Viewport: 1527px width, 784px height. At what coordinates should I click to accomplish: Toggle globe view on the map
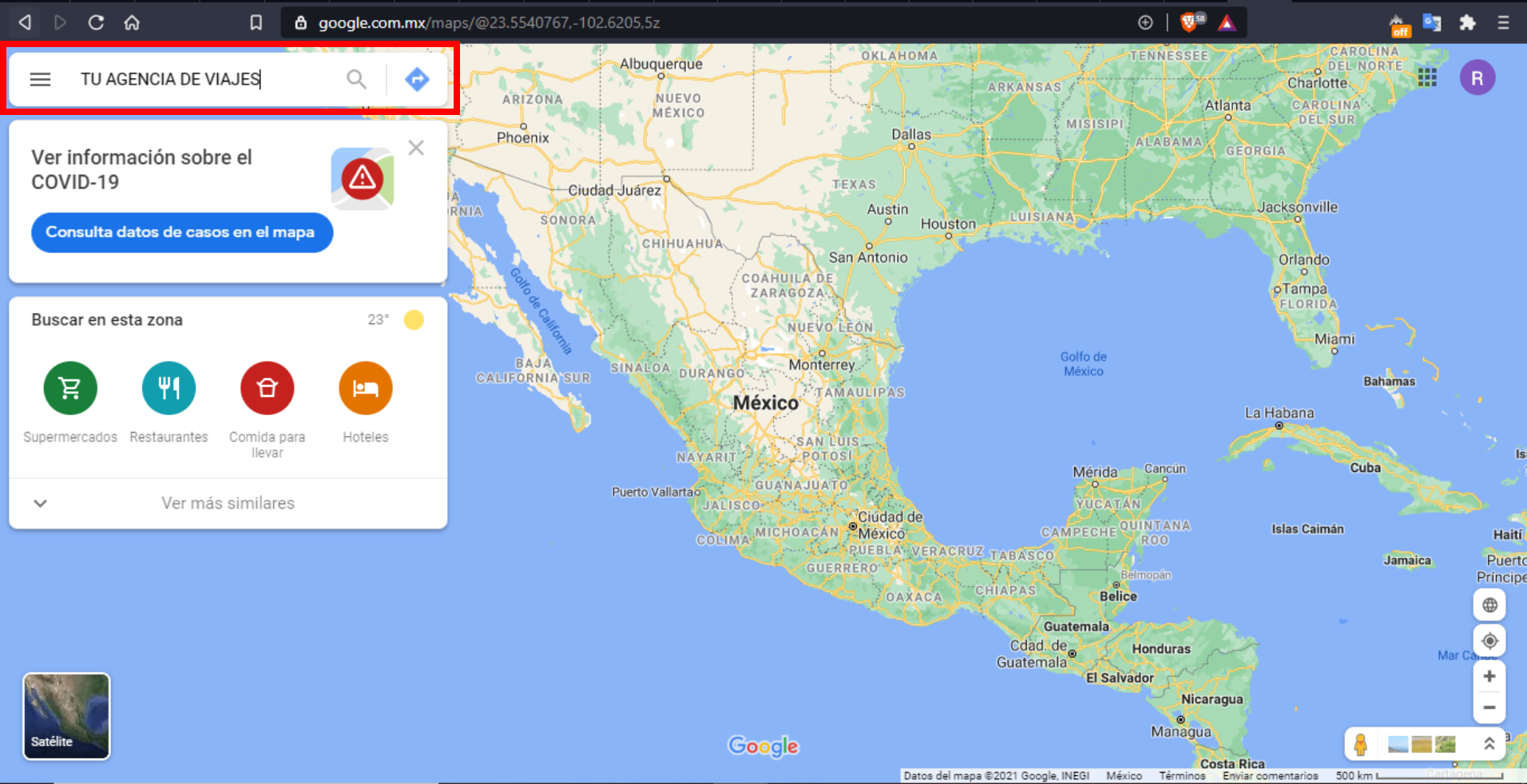[1489, 605]
